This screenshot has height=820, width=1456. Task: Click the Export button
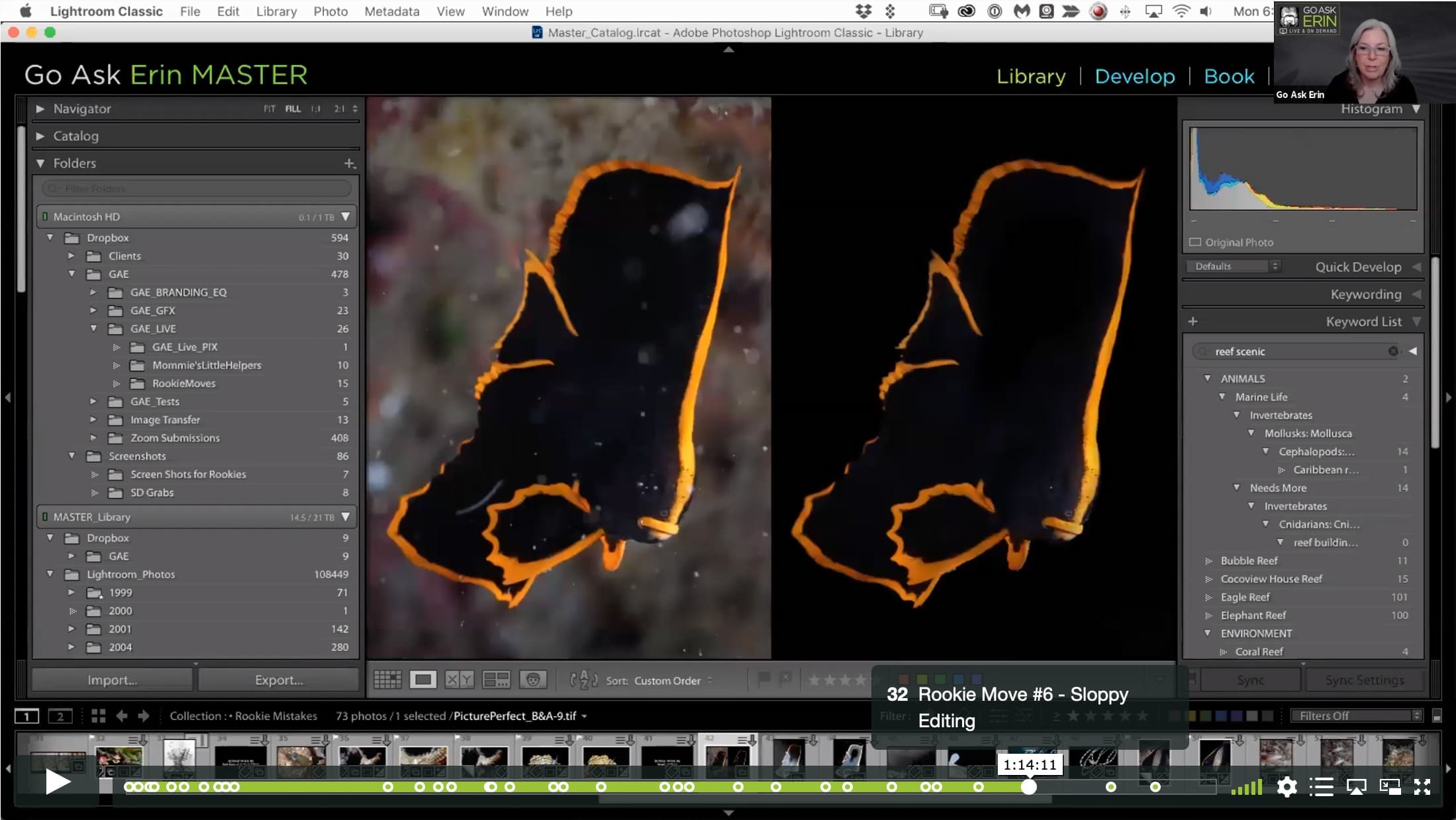point(279,680)
